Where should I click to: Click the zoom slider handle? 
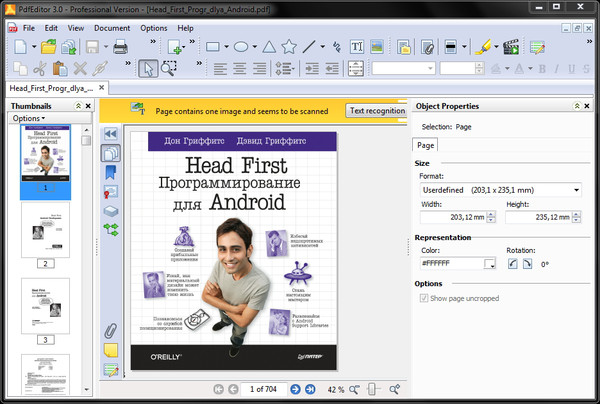372,389
